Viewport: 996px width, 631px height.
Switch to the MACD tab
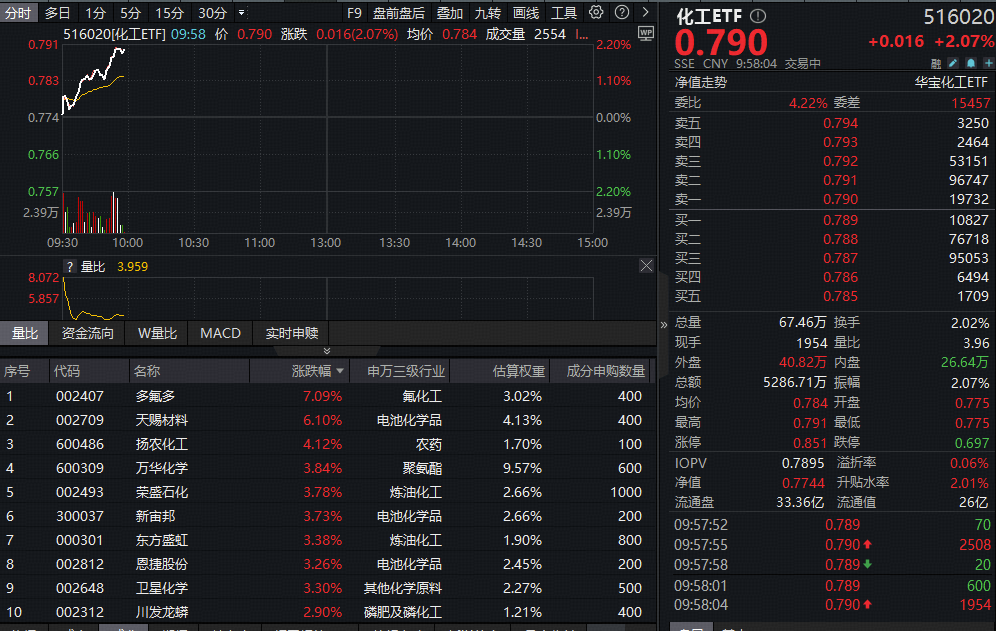click(220, 333)
